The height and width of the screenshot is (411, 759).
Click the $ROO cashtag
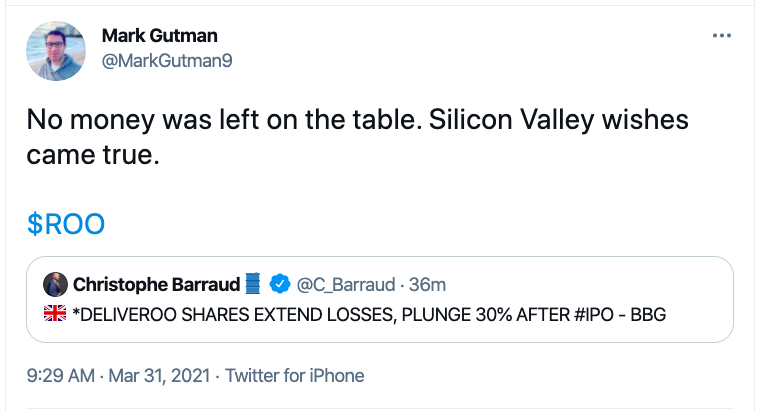click(66, 223)
